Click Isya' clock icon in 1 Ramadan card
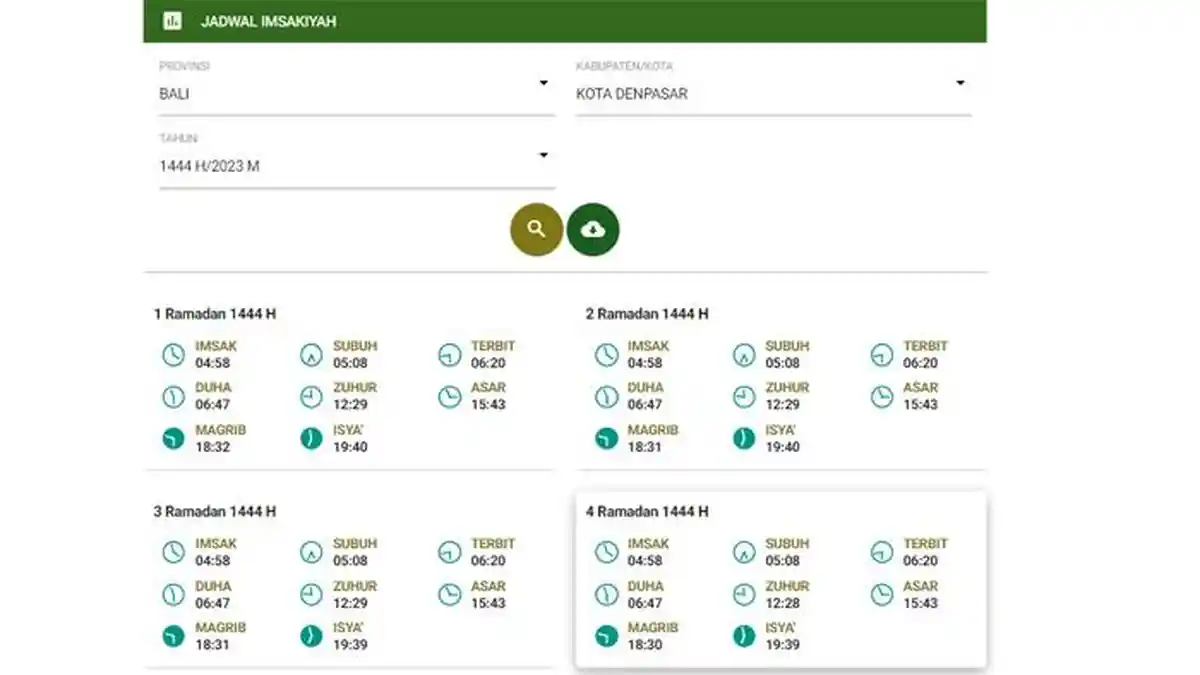 [x=311, y=438]
